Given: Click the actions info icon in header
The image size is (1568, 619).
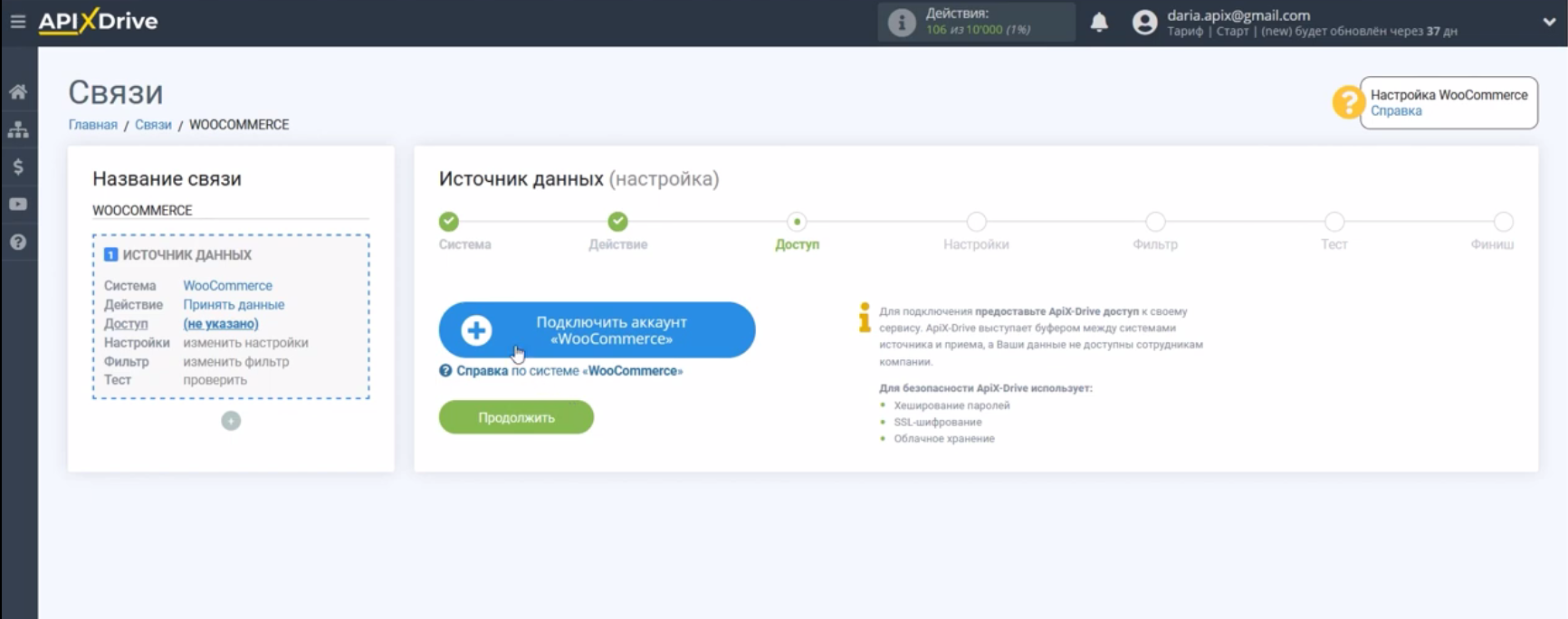Looking at the screenshot, I should point(902,22).
